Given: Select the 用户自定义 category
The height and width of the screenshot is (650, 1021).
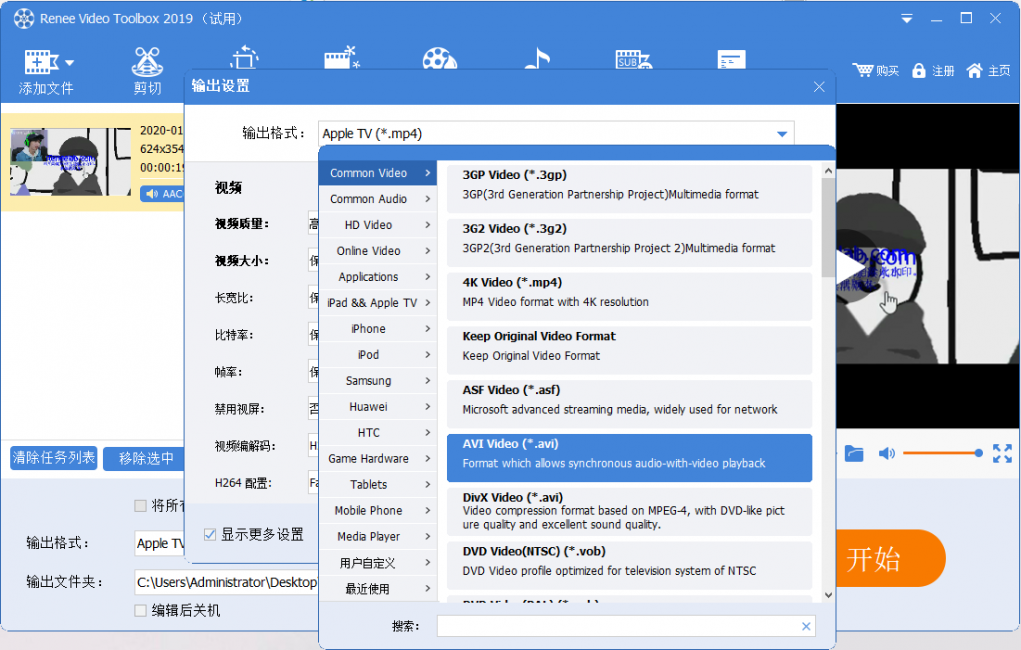Looking at the screenshot, I should [378, 563].
